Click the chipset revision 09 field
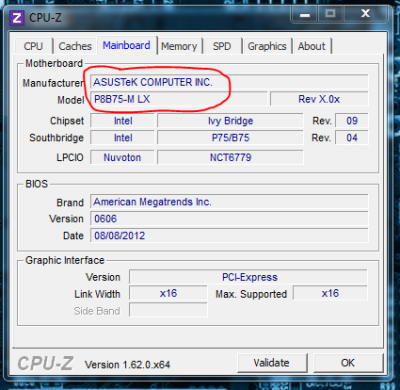Viewport: 400px width, 390px height. click(x=352, y=121)
